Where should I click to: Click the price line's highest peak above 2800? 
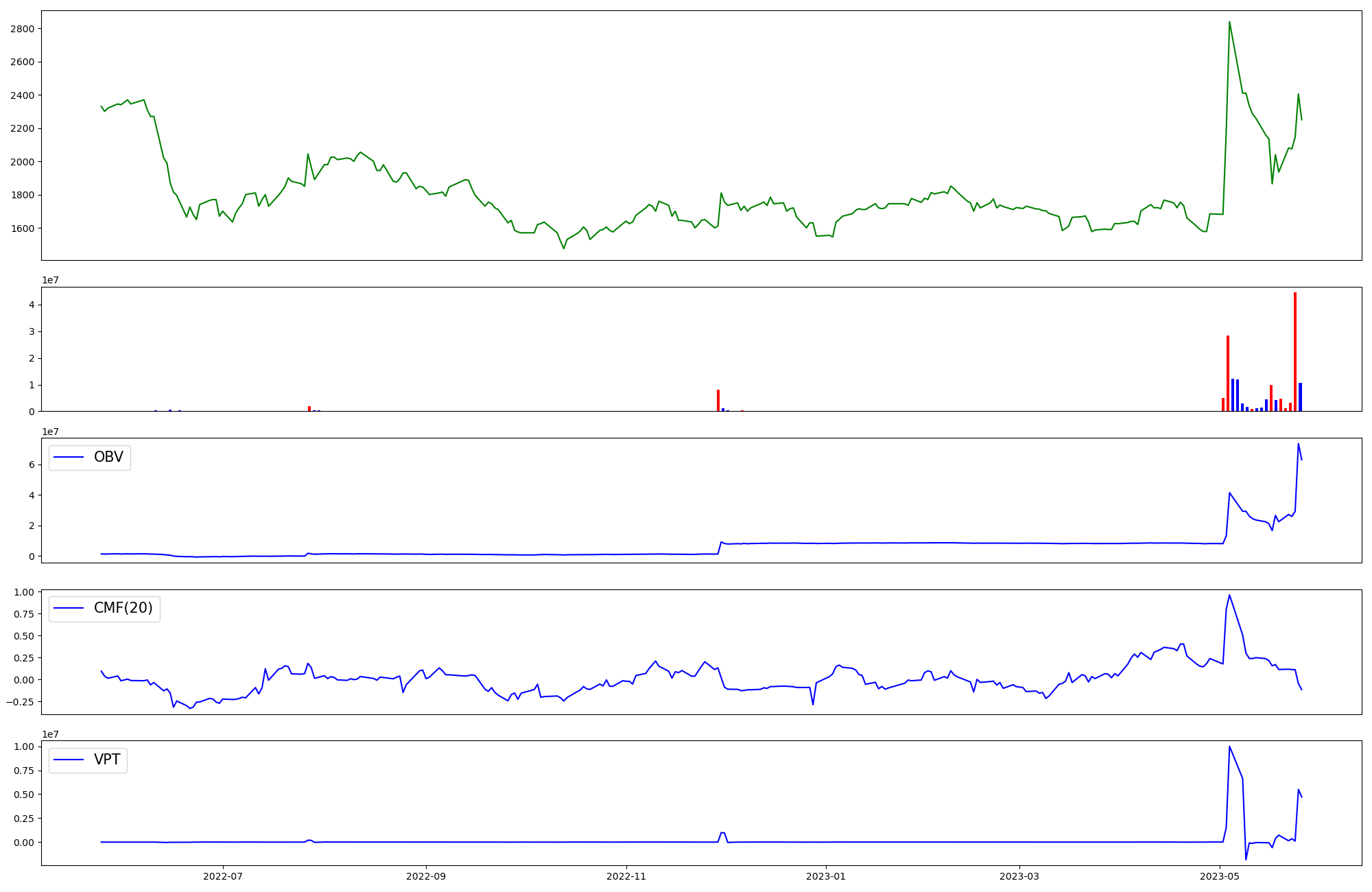[1229, 23]
